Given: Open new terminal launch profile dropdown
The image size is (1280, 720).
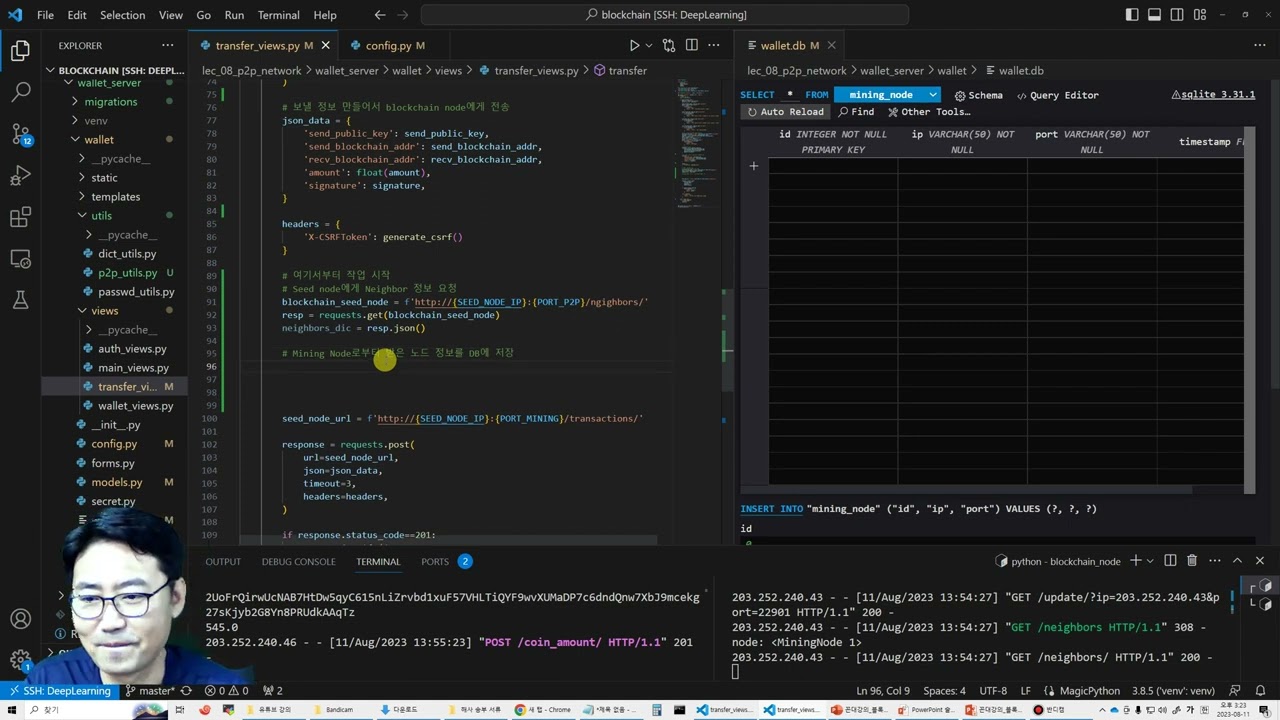Looking at the screenshot, I should (1150, 561).
